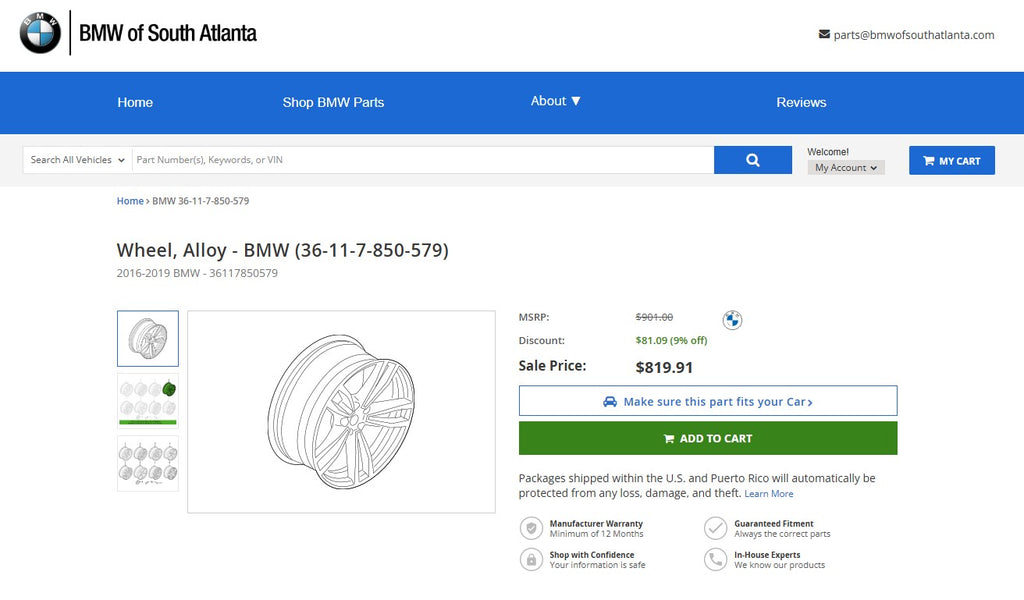The width and height of the screenshot is (1024, 600).
Task: Click the discount text $81.09 (9% off)
Action: click(671, 340)
